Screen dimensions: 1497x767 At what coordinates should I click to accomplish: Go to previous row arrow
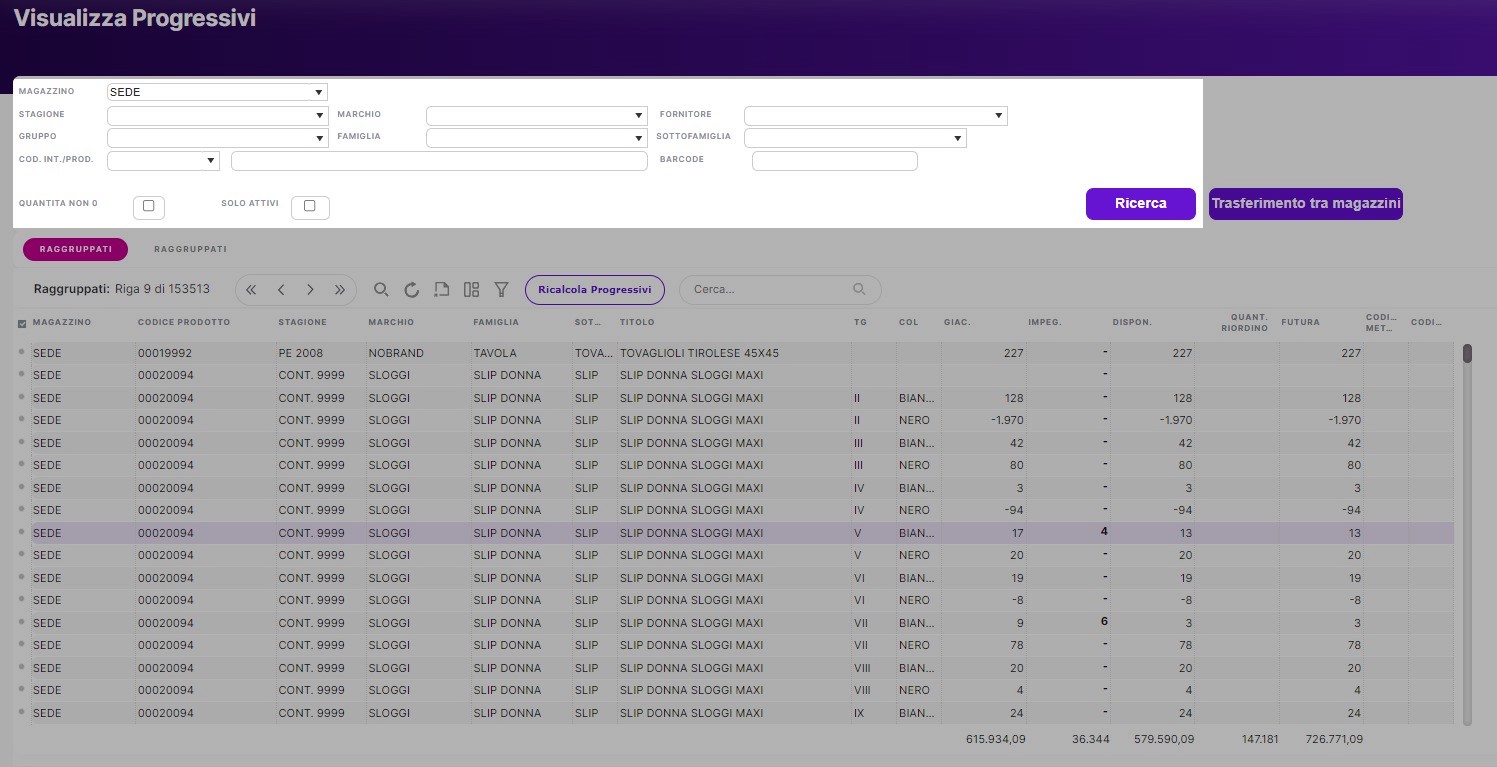coord(281,290)
